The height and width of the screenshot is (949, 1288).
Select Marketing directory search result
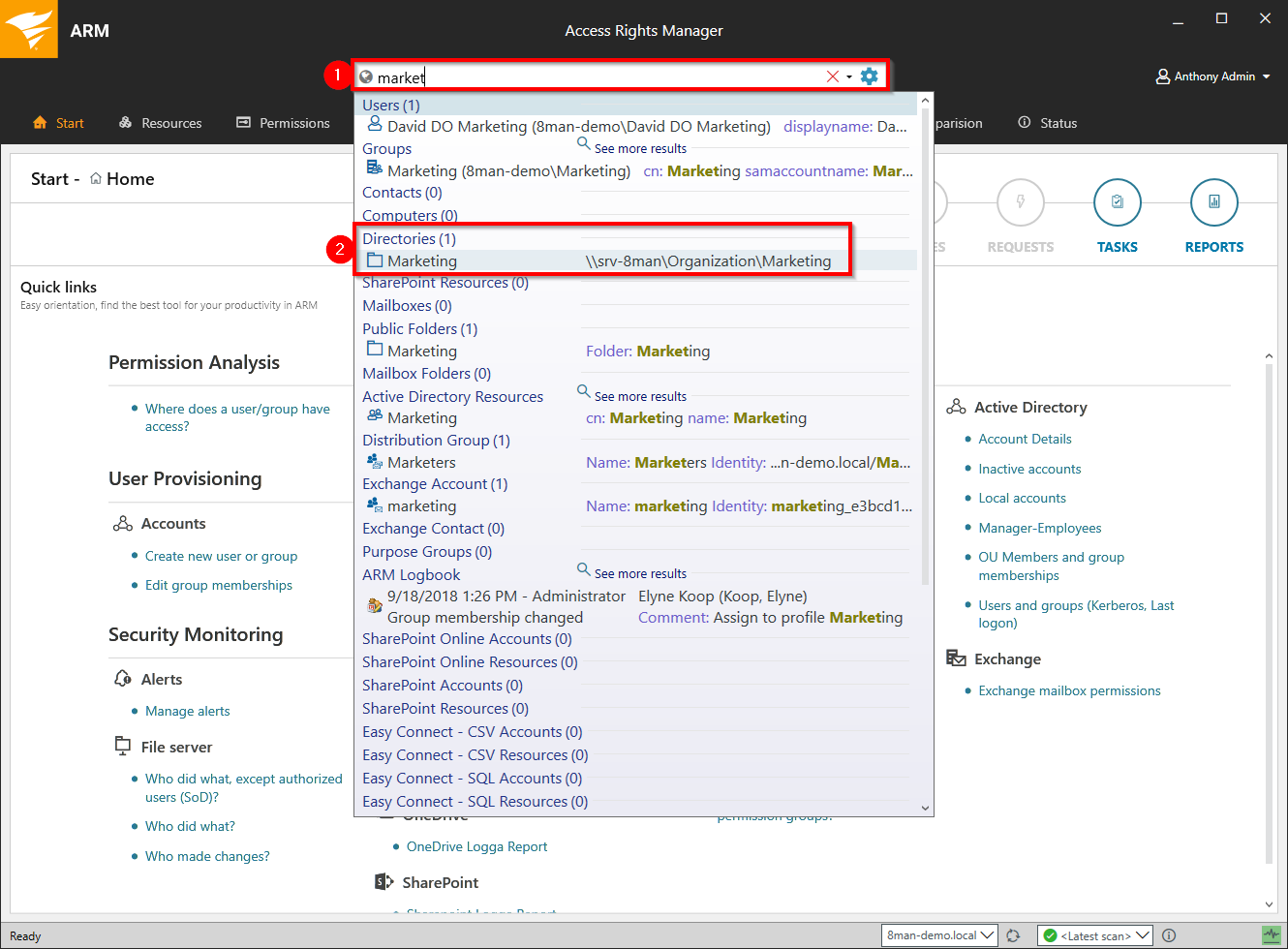point(422,261)
